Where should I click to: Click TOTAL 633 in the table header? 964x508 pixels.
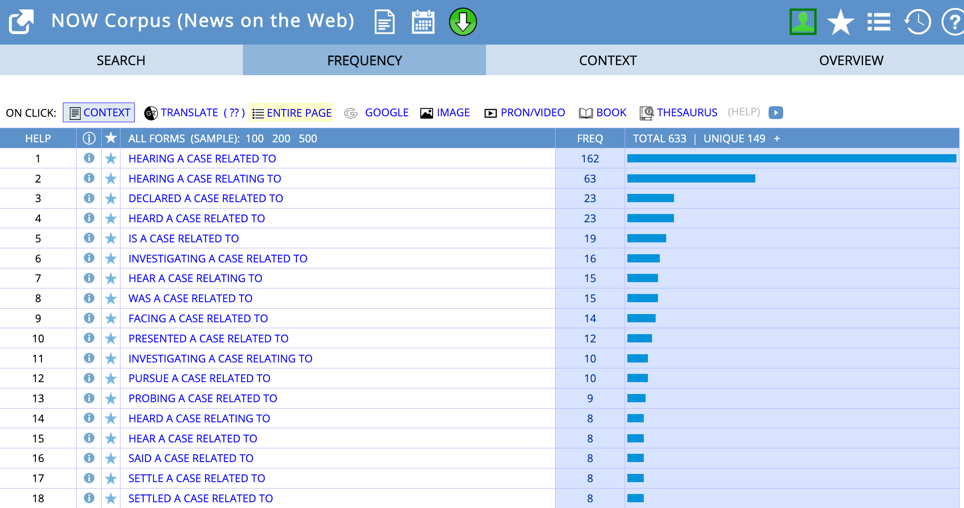pos(660,138)
